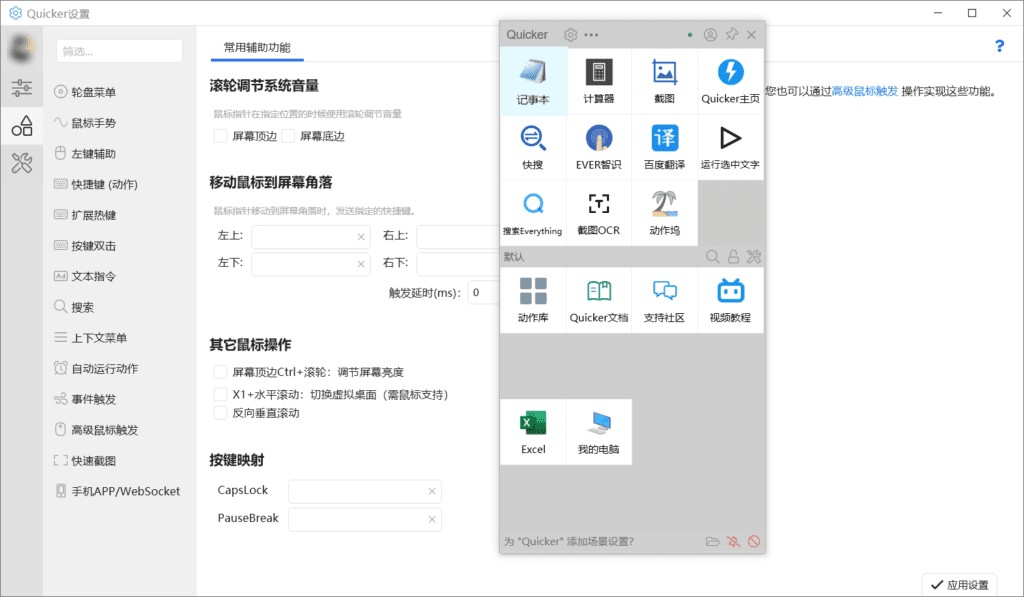Clear the PauseBreak mapping field
Viewport: 1024px width, 597px height.
[x=432, y=519]
